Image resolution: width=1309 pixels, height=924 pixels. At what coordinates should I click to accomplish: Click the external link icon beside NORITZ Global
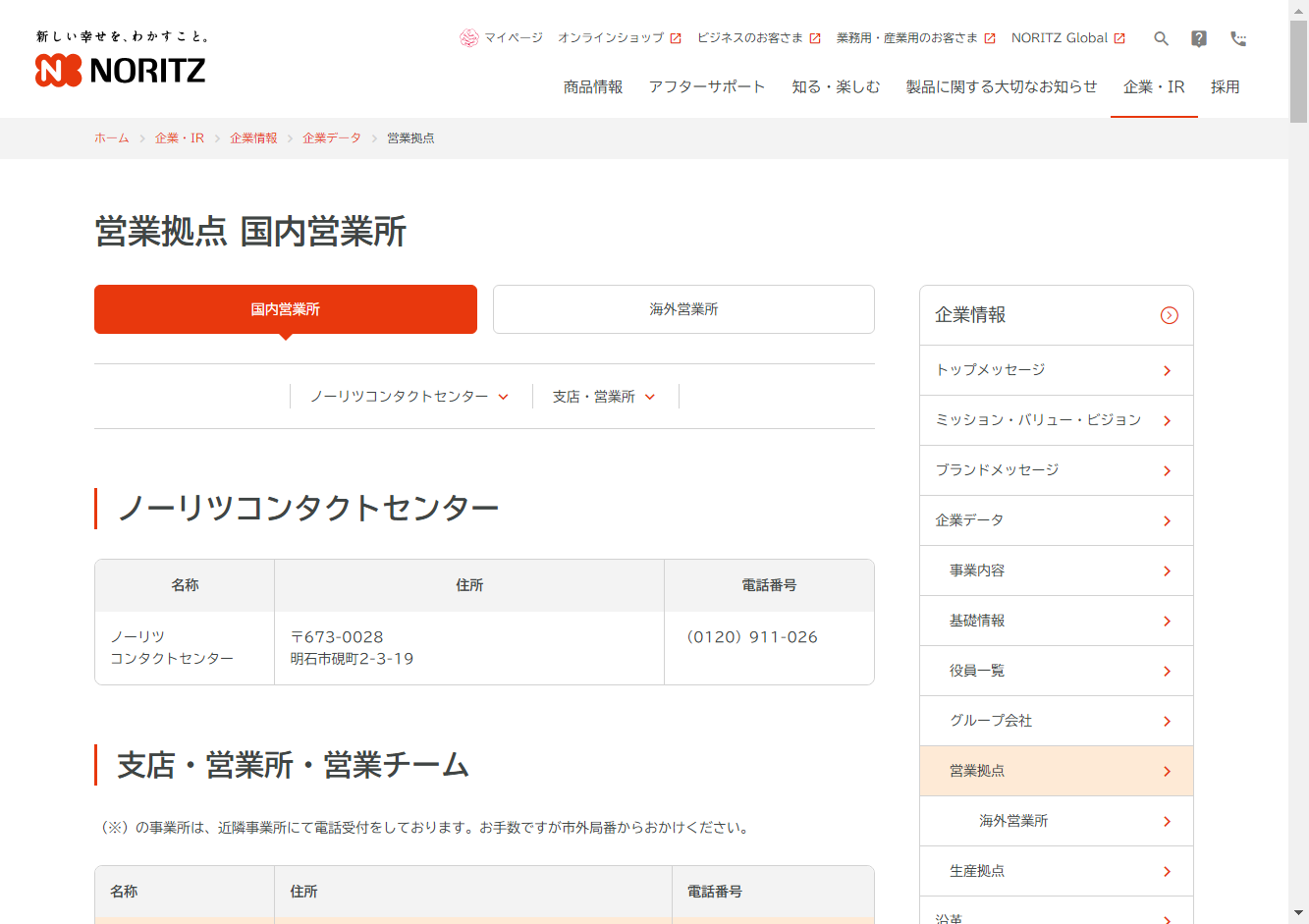(x=1119, y=38)
